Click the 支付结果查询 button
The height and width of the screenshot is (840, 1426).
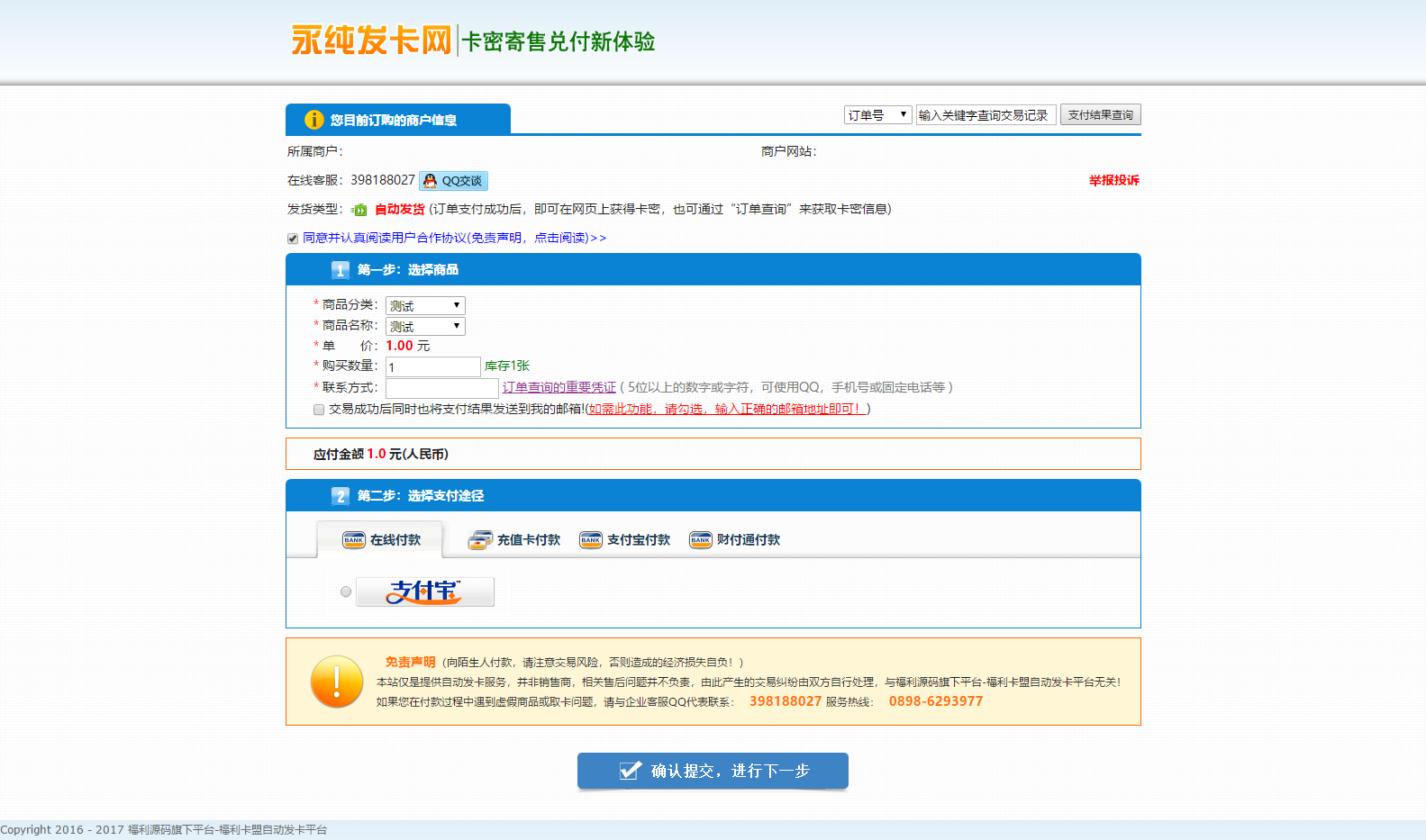coord(1101,115)
